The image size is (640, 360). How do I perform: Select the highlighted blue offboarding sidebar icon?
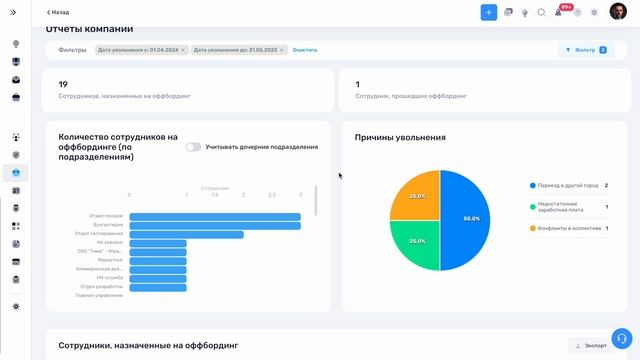[x=16, y=173]
